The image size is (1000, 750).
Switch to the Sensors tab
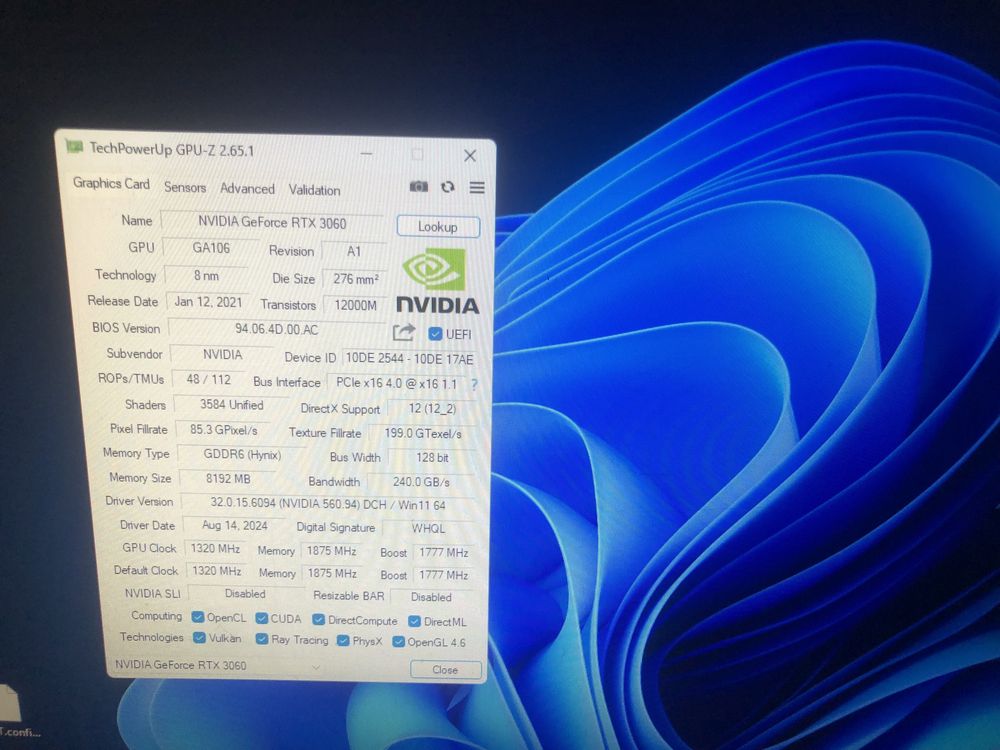[x=185, y=187]
